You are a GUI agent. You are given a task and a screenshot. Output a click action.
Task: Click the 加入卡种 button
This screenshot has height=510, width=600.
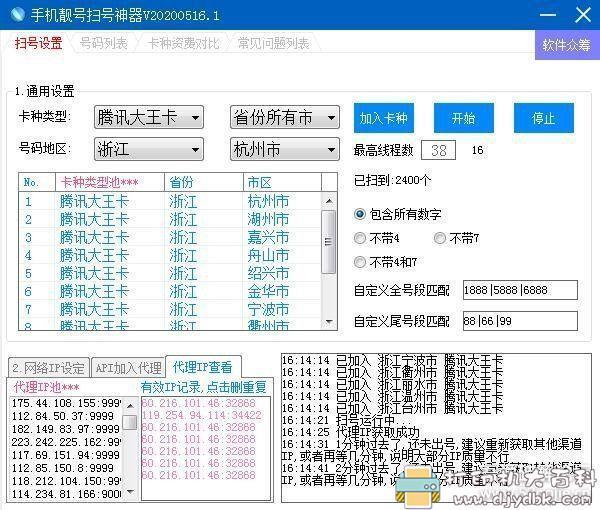point(384,118)
